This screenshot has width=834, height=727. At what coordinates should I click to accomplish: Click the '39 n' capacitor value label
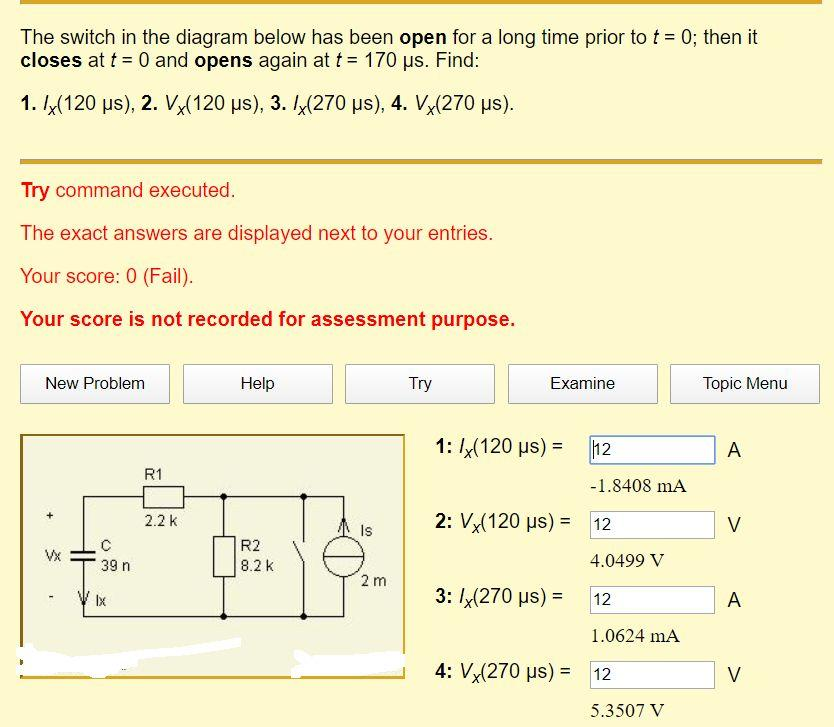point(115,565)
